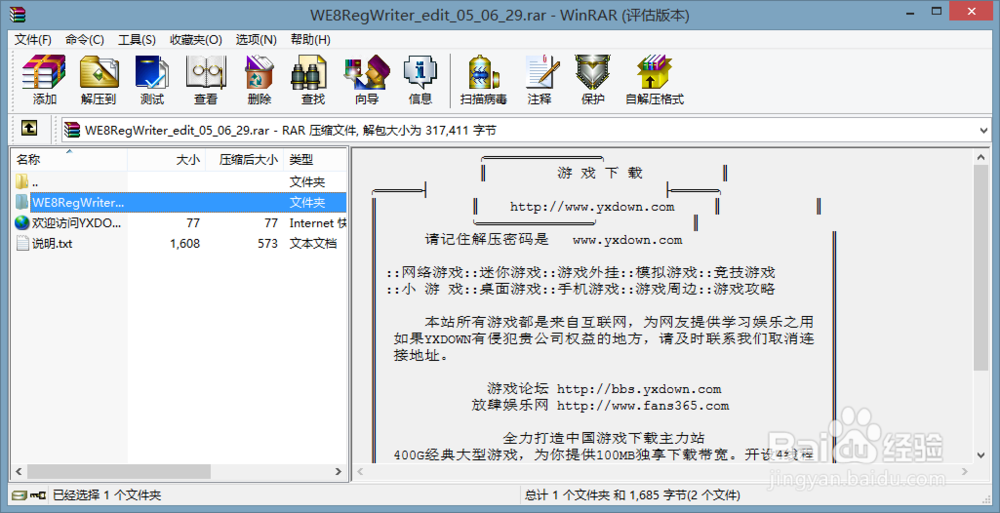Screen dimensions: 1000x513
Task: Click the Add (添加) toolbar icon
Action: pos(44,80)
